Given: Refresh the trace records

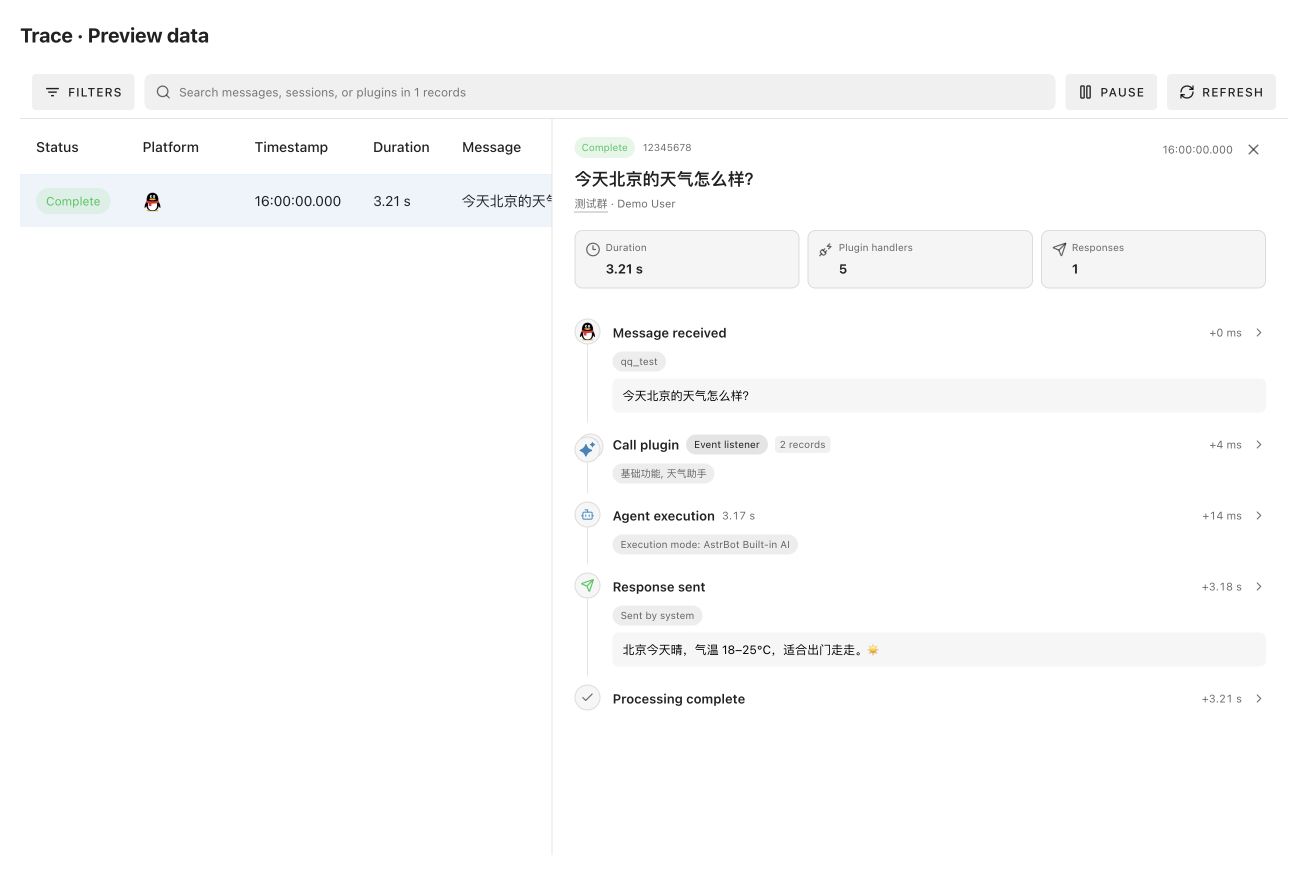Looking at the screenshot, I should pyautogui.click(x=1221, y=92).
